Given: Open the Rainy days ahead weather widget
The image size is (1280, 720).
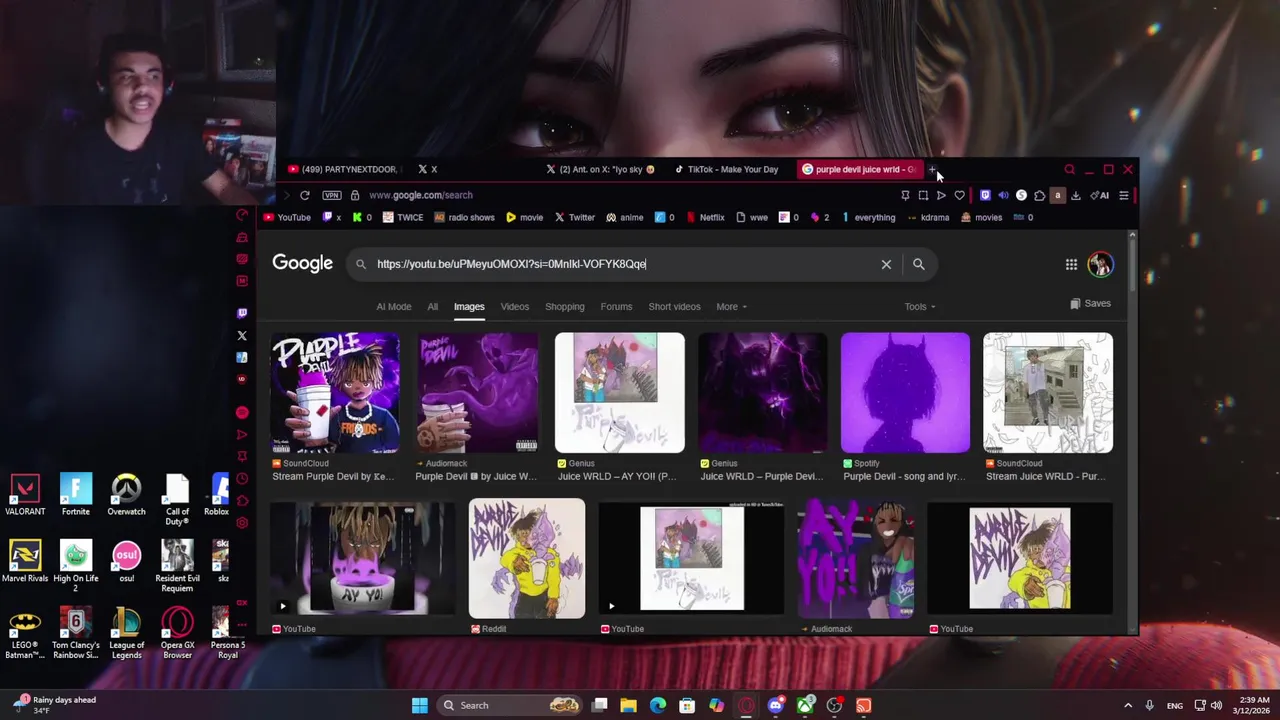Looking at the screenshot, I should click(55, 705).
